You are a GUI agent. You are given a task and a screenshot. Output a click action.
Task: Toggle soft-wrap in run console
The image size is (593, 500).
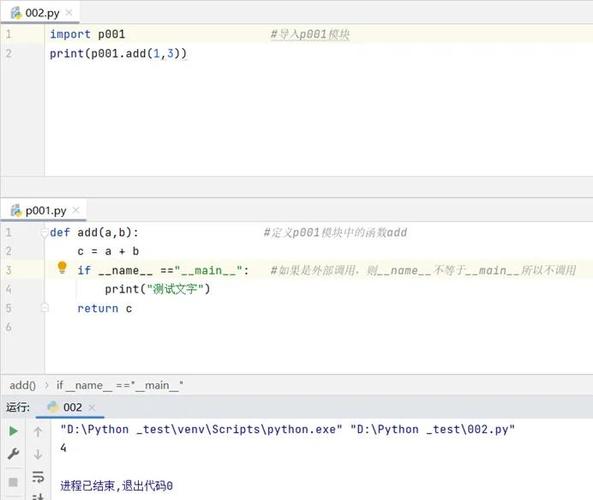38,477
